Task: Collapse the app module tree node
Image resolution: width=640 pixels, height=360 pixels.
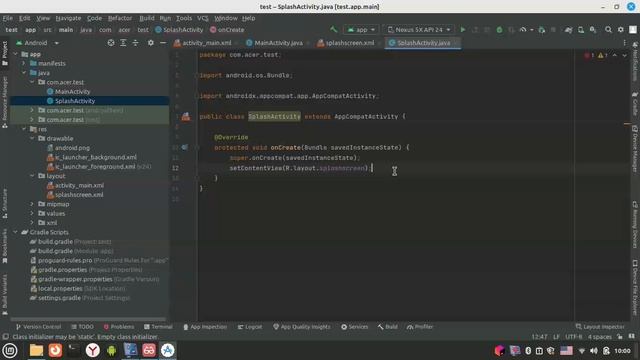Action: tap(16, 54)
